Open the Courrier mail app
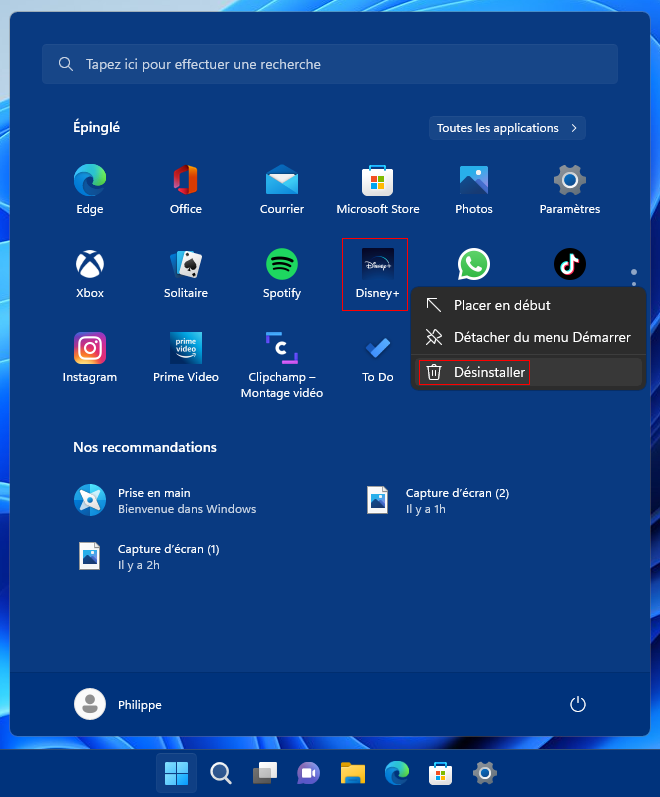Viewport: 660px width, 797px height. [282, 189]
